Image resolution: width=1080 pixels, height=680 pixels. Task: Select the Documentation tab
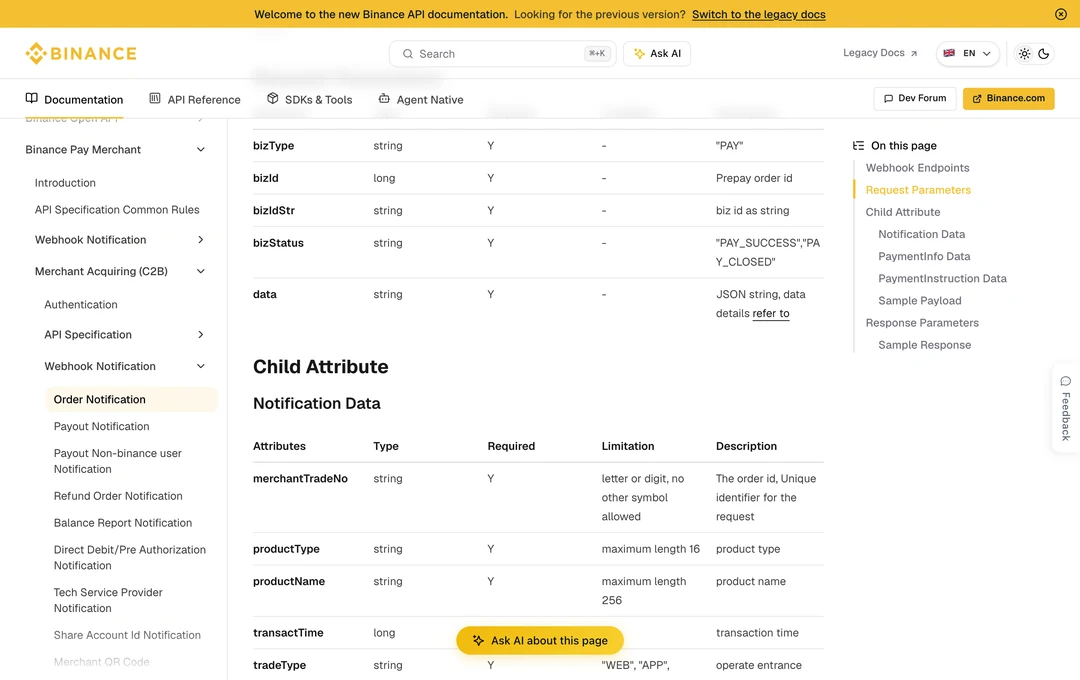click(74, 99)
